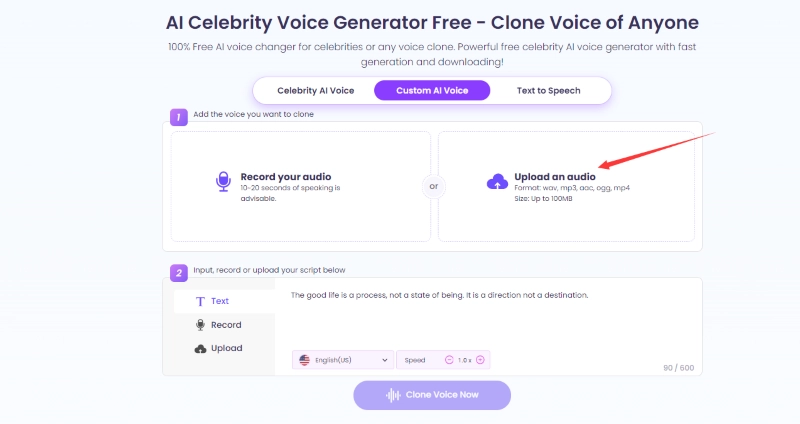Viewport: 800px width, 424px height.
Task: Choose the Upload script input option
Action: pos(219,348)
